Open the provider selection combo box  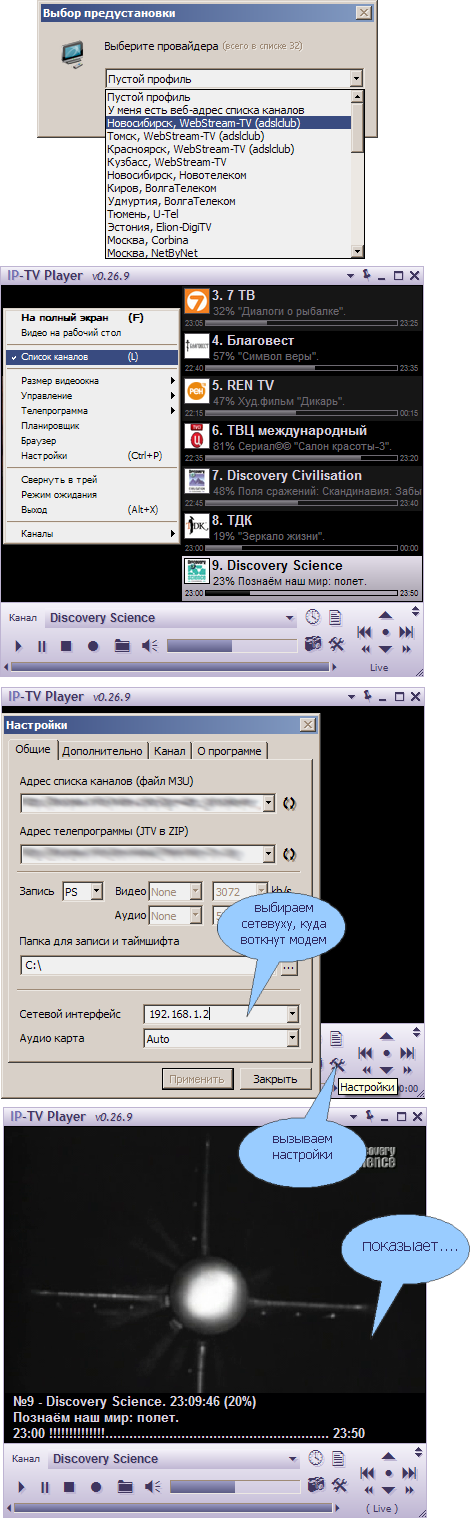(x=233, y=78)
